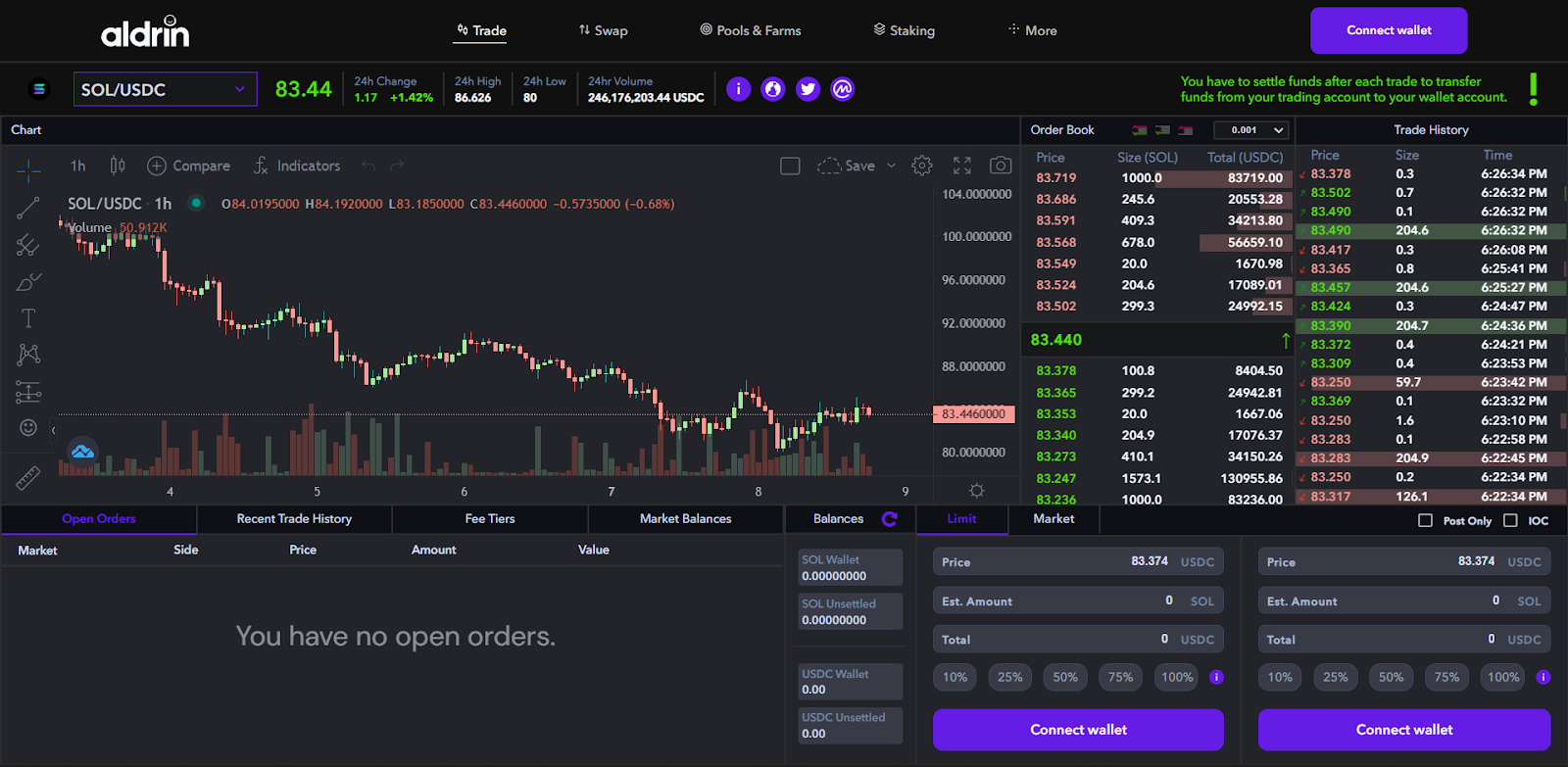Open the emoji icons tool

tap(28, 427)
